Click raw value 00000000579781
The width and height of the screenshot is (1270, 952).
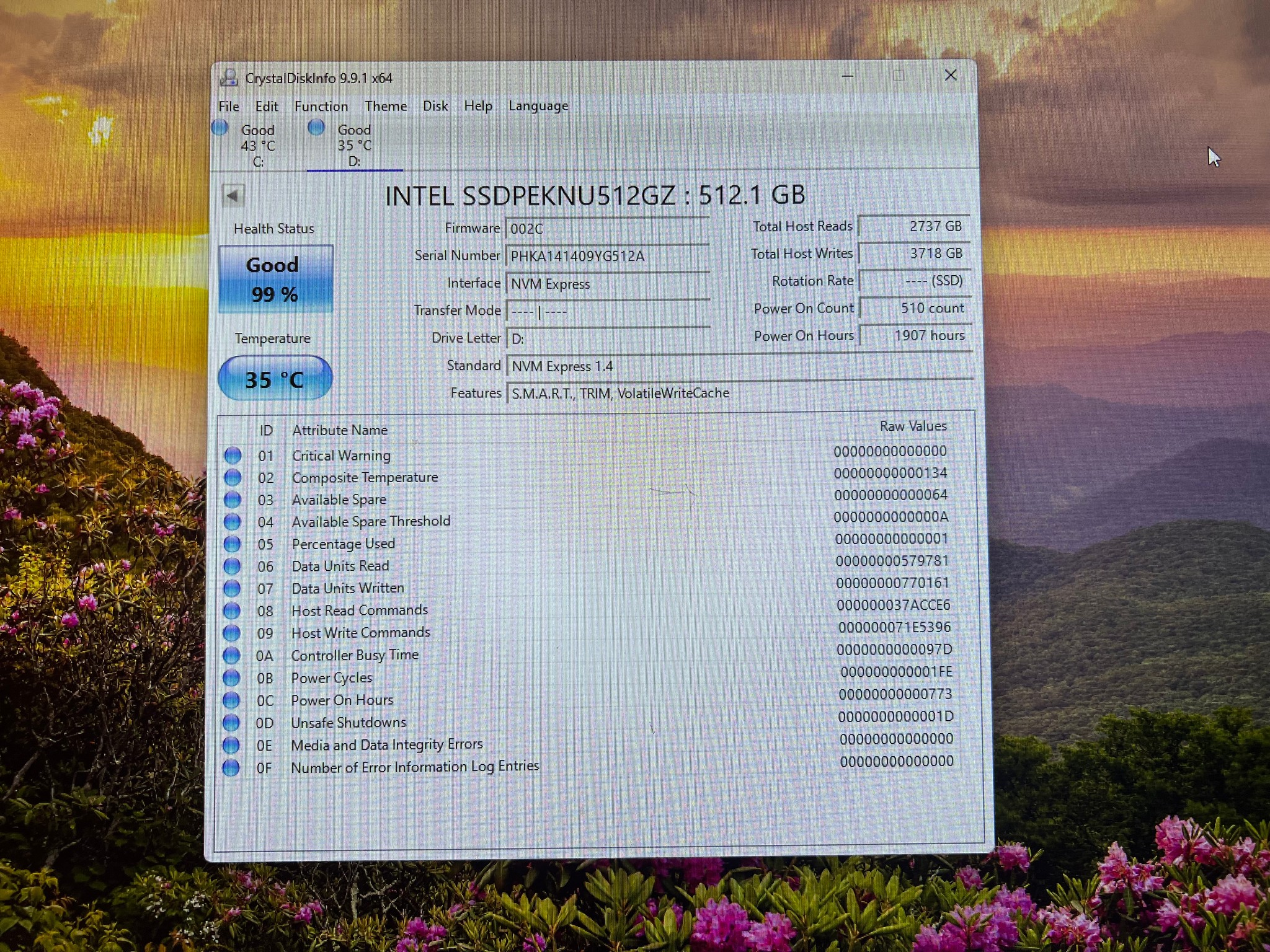click(x=892, y=561)
